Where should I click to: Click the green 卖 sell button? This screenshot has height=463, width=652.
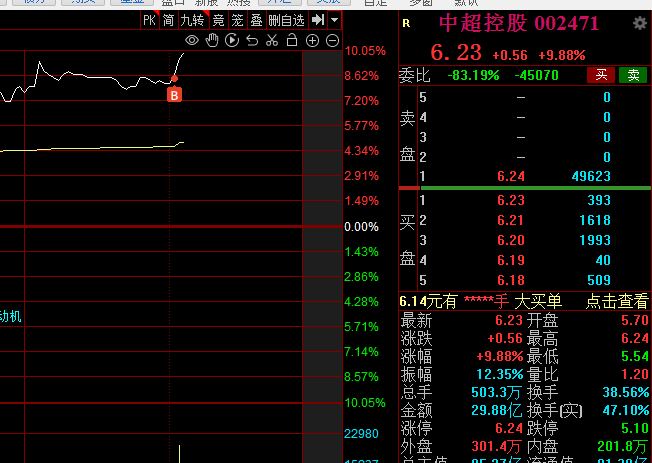(x=633, y=75)
